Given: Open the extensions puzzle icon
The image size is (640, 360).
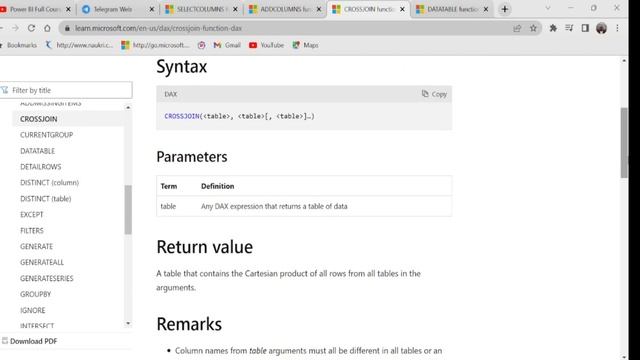Looking at the screenshot, I should tap(553, 28).
